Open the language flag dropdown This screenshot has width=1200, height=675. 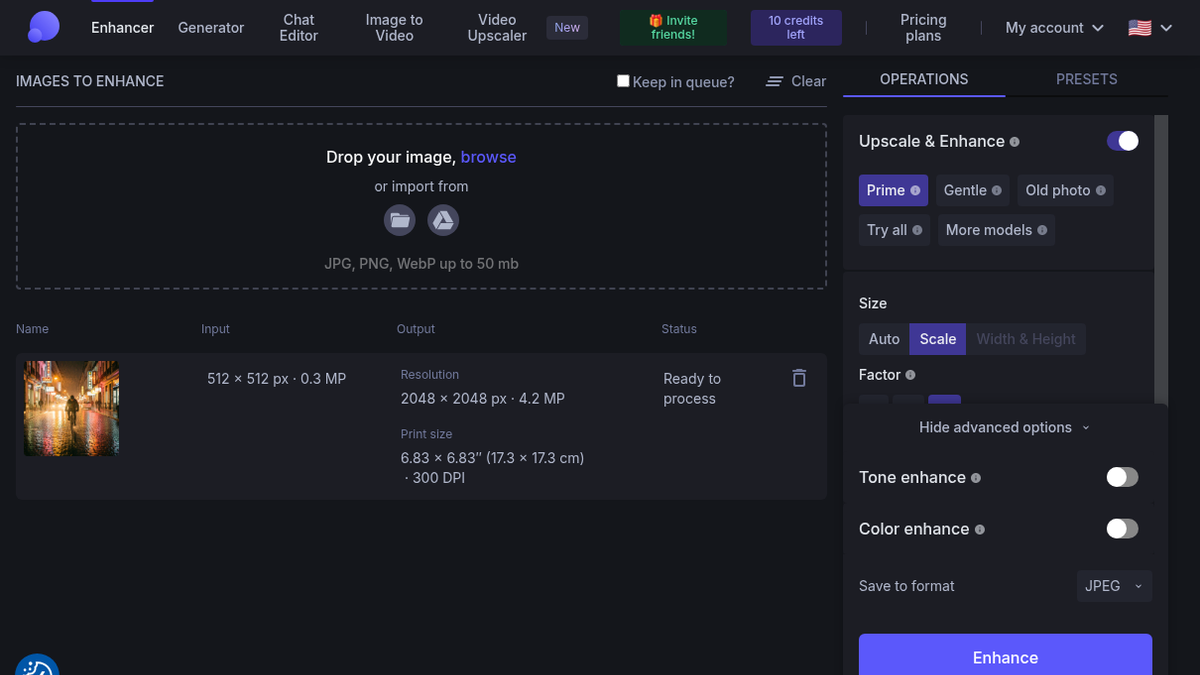(1150, 28)
